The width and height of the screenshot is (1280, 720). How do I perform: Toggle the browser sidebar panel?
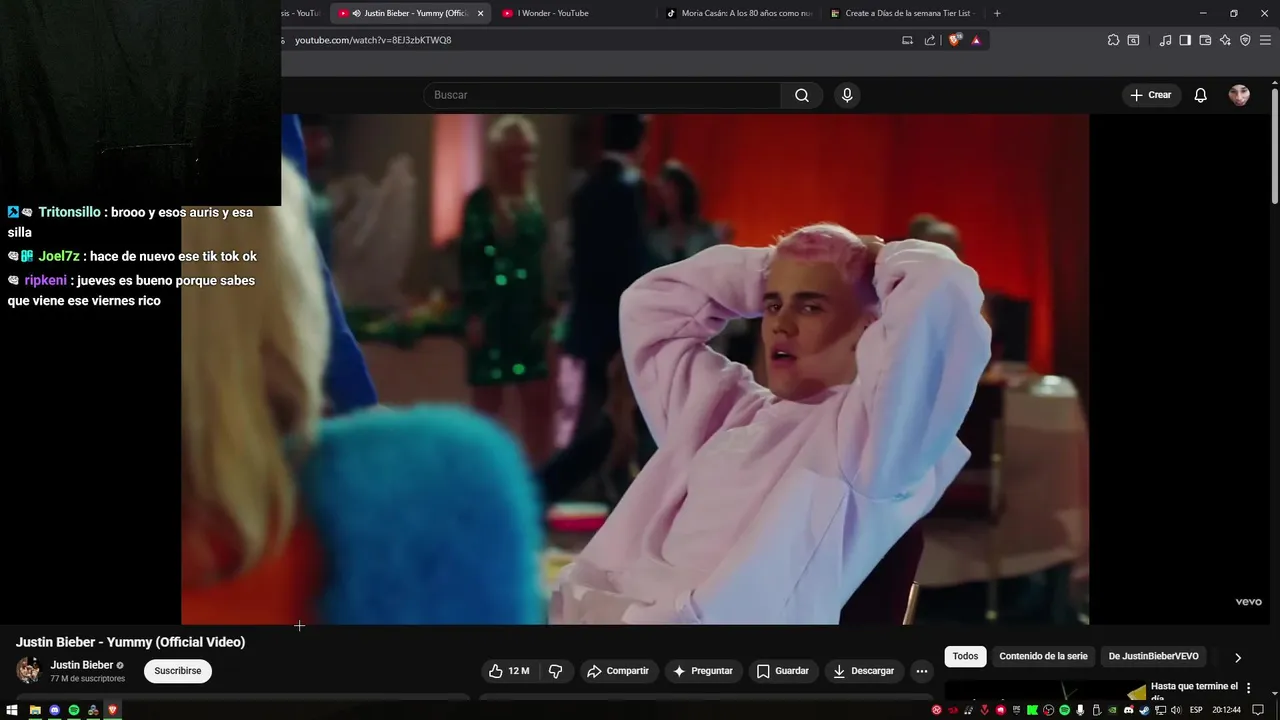coord(1185,40)
